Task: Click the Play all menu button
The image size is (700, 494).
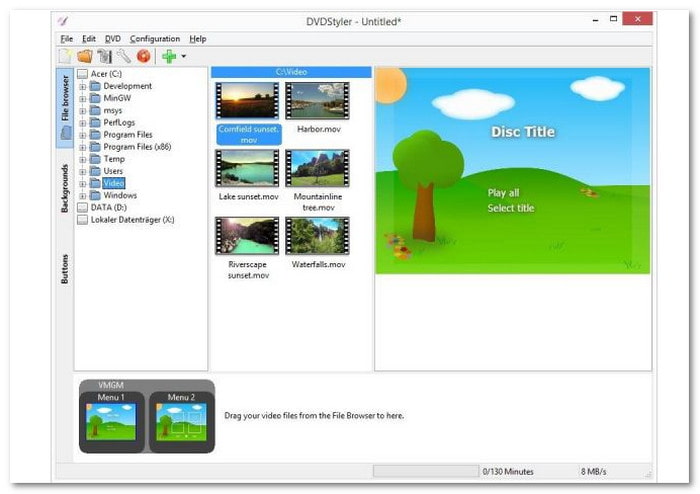Action: (503, 193)
